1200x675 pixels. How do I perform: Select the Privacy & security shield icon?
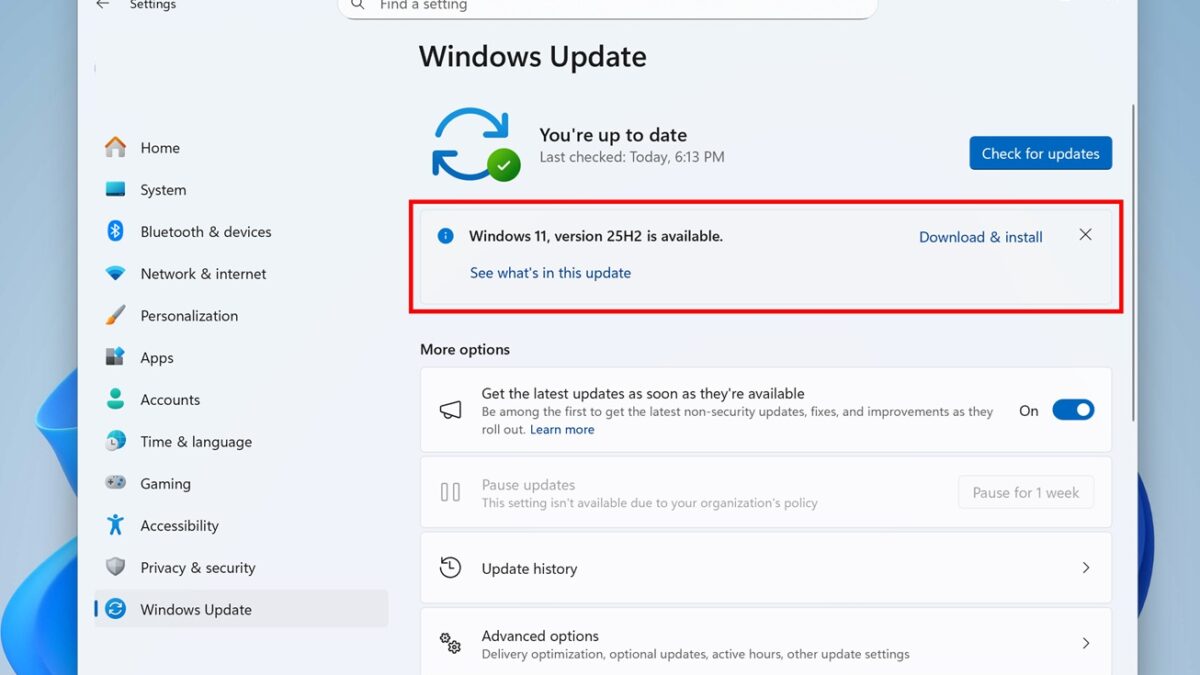pos(116,568)
